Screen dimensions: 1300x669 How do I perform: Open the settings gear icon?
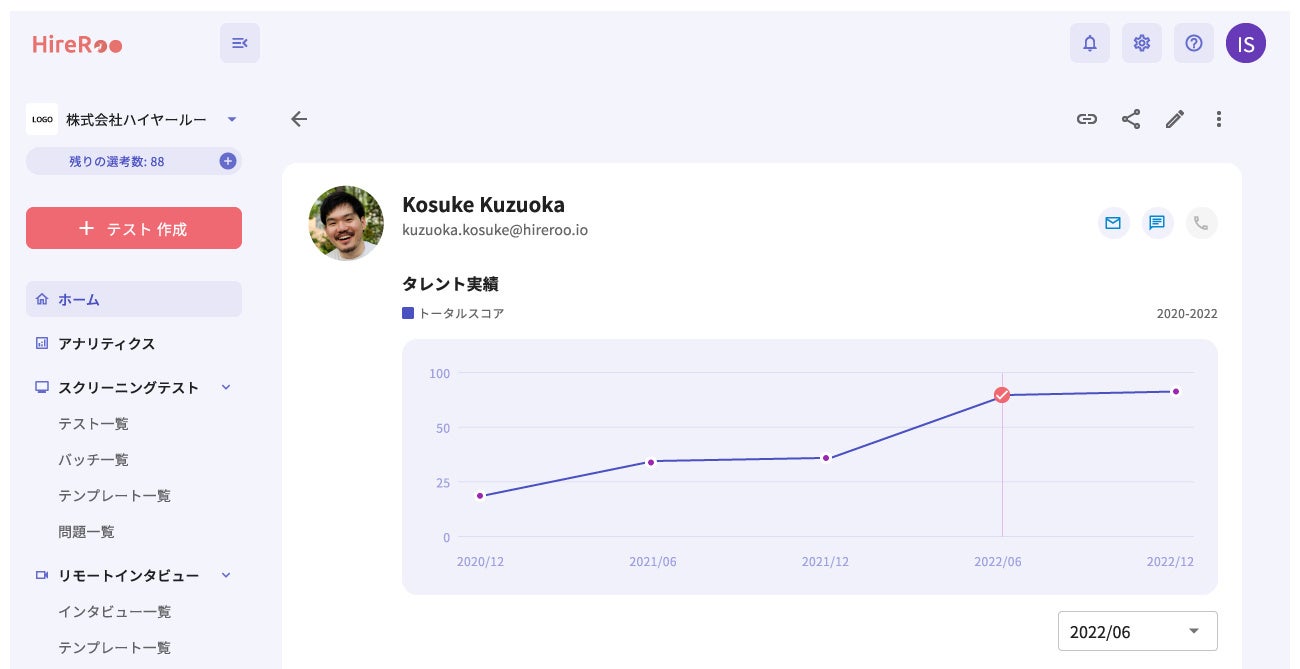[1142, 43]
